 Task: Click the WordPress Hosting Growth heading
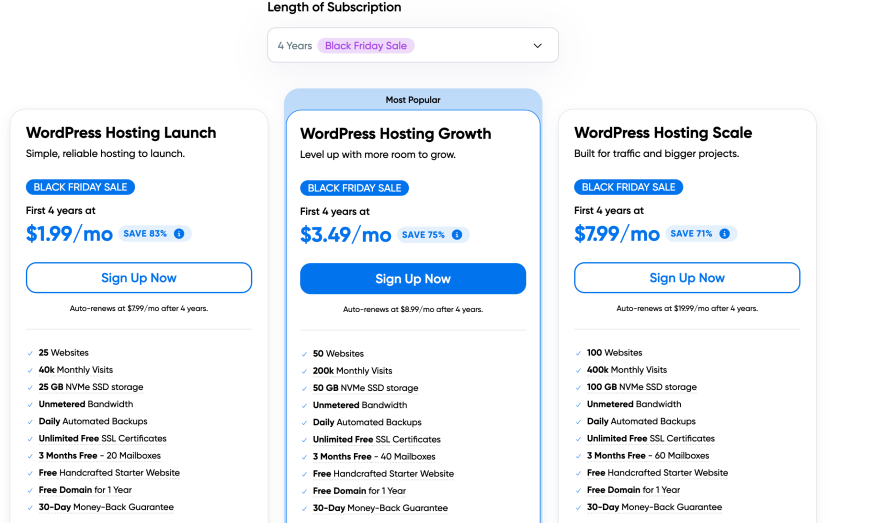(x=396, y=134)
